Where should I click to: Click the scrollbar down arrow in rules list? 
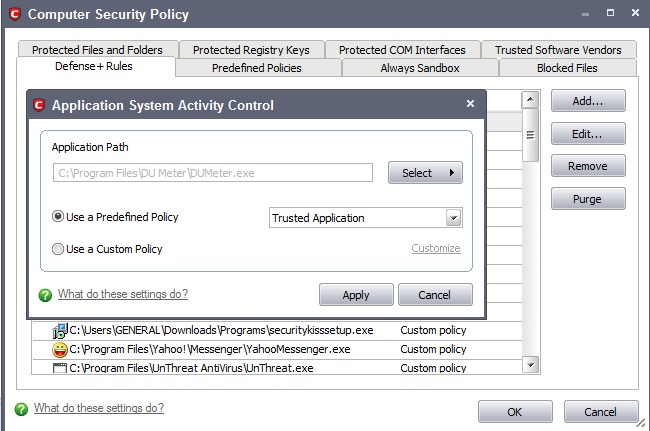pos(530,365)
